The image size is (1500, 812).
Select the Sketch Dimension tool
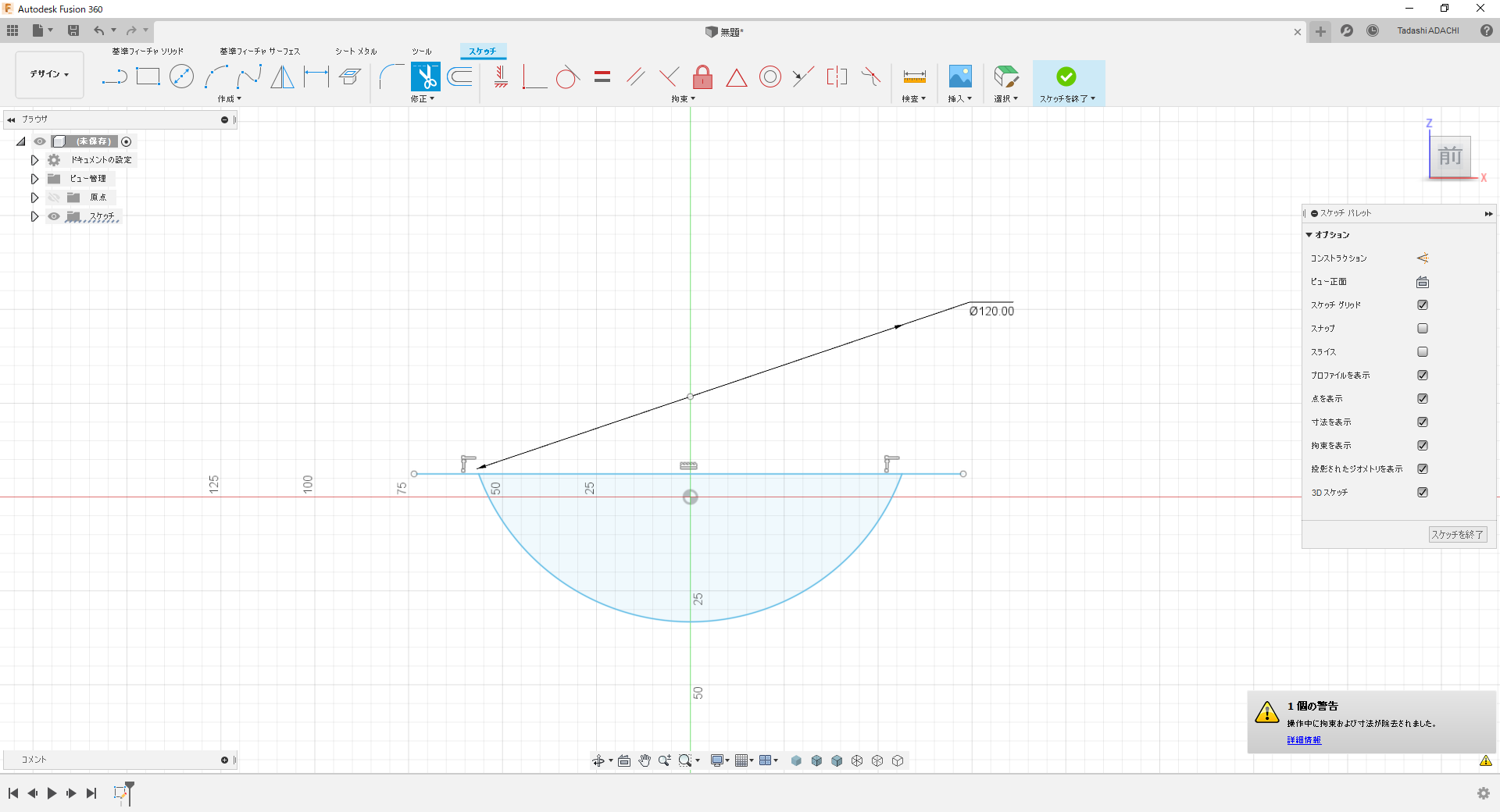pos(316,77)
